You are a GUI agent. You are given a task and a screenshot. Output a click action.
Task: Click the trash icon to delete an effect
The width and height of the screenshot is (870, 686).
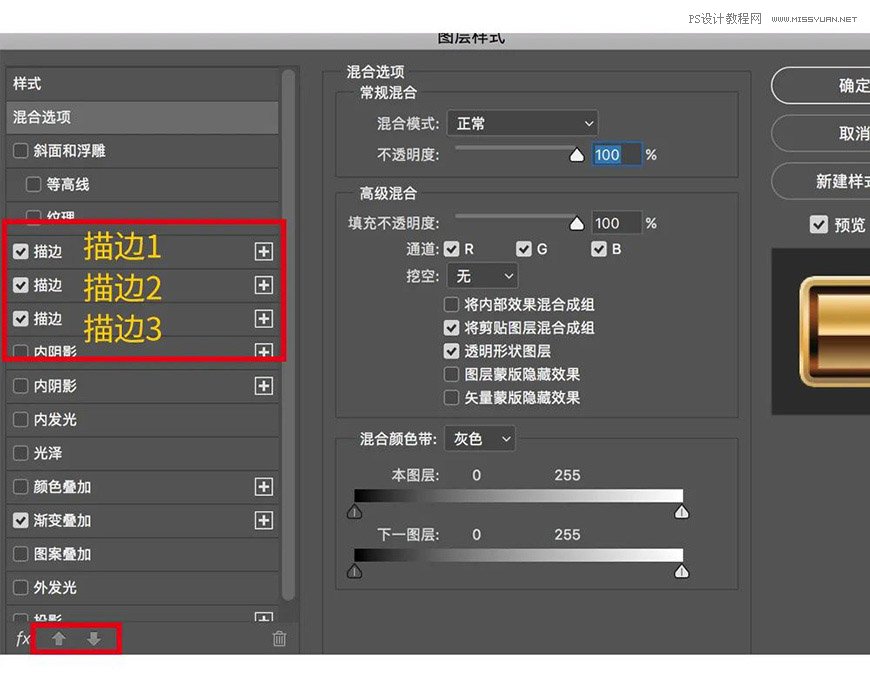click(x=280, y=639)
